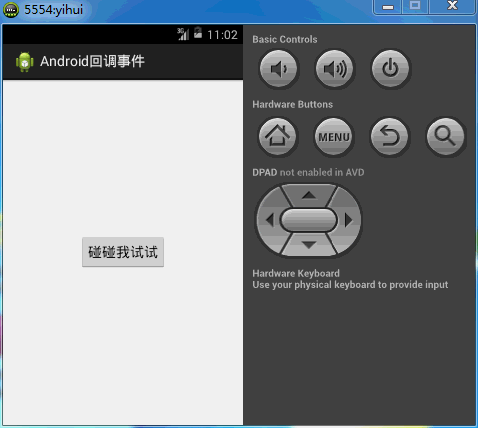Click the Hardware Keyboard label
Image resolution: width=478 pixels, height=428 pixels.
296,273
